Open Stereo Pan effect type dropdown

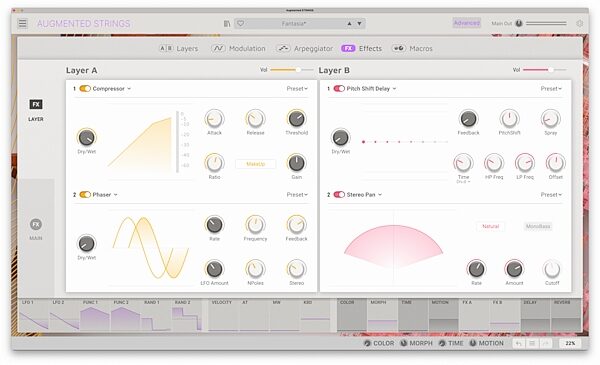pyautogui.click(x=364, y=195)
